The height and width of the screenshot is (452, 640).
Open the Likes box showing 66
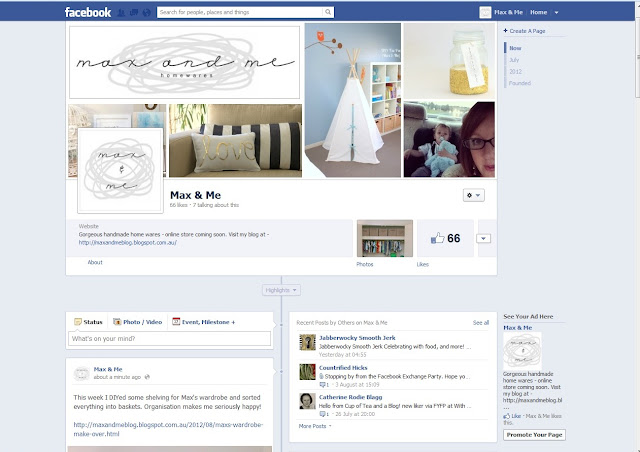click(445, 238)
